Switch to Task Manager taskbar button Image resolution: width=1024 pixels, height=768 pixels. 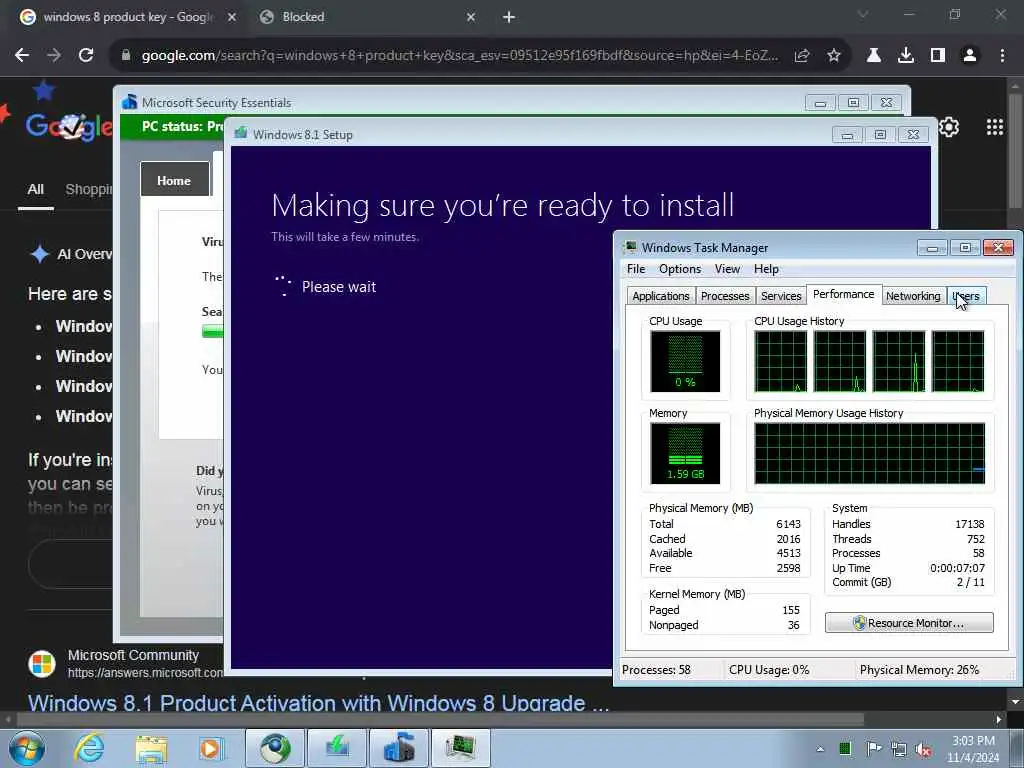pos(460,748)
